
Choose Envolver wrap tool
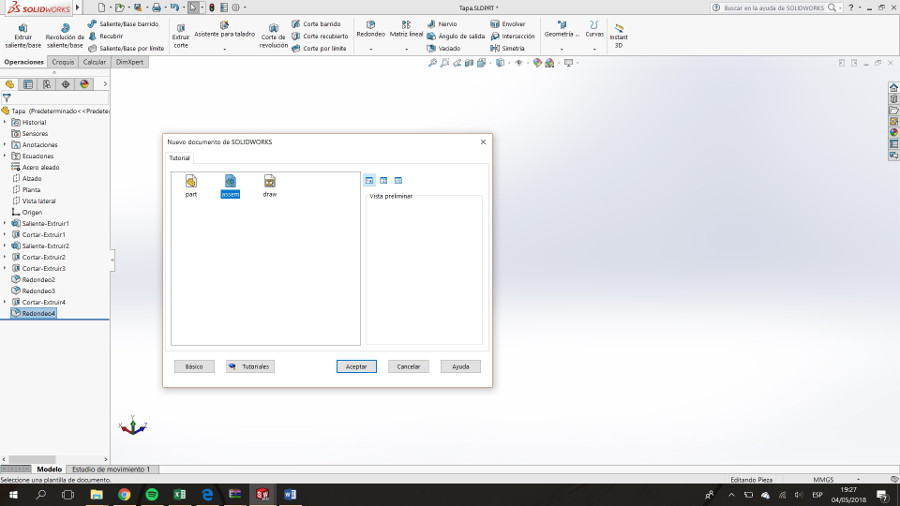point(508,24)
